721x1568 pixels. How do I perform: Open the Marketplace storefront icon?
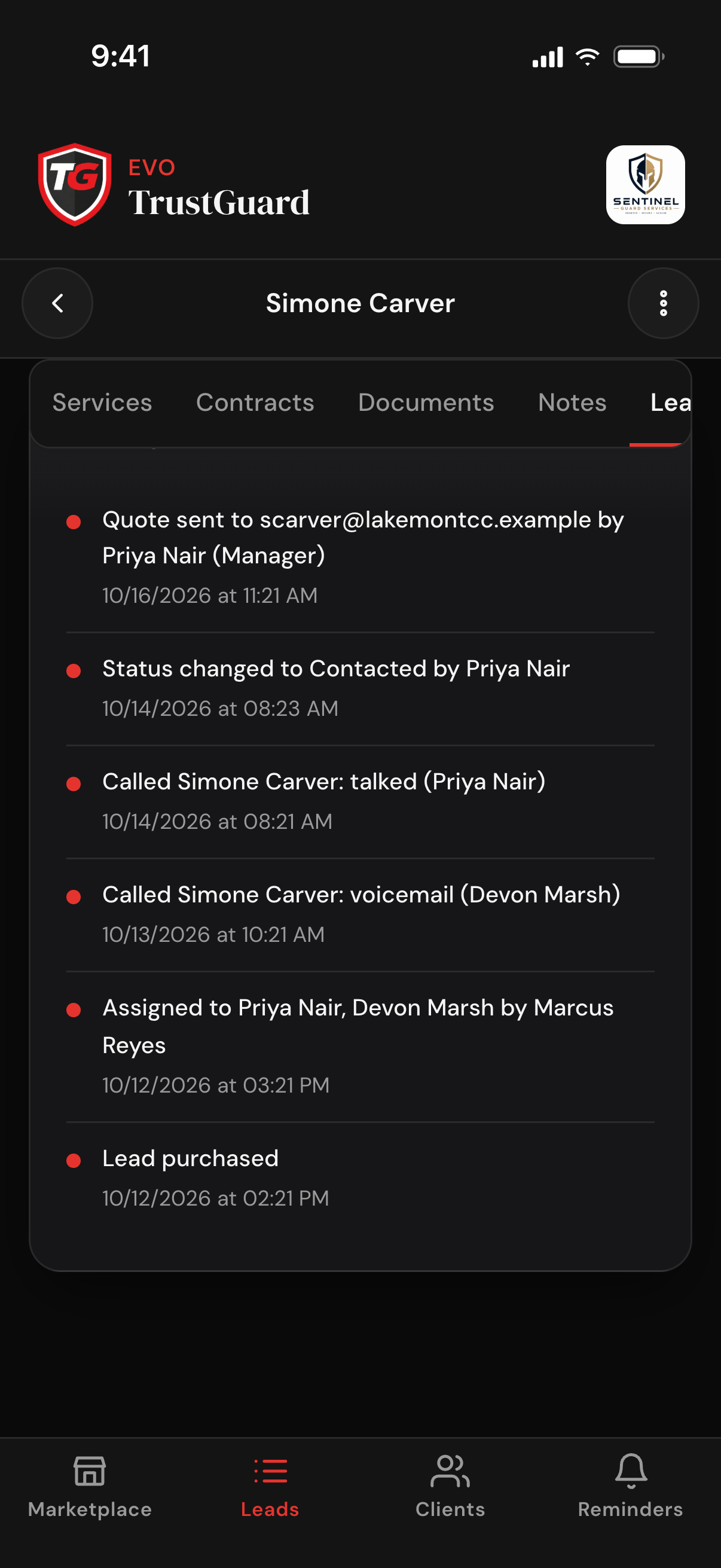pyautogui.click(x=90, y=1471)
